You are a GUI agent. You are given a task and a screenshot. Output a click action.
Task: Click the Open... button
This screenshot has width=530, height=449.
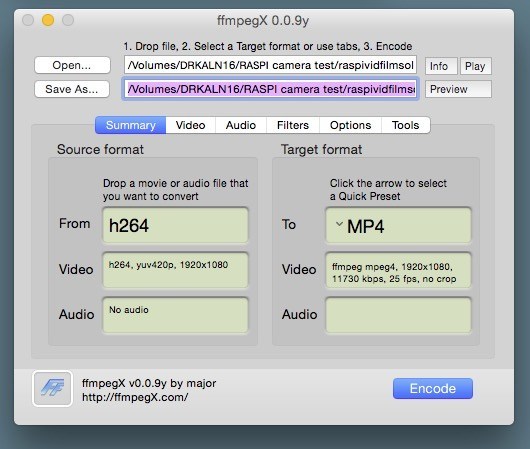coord(72,65)
